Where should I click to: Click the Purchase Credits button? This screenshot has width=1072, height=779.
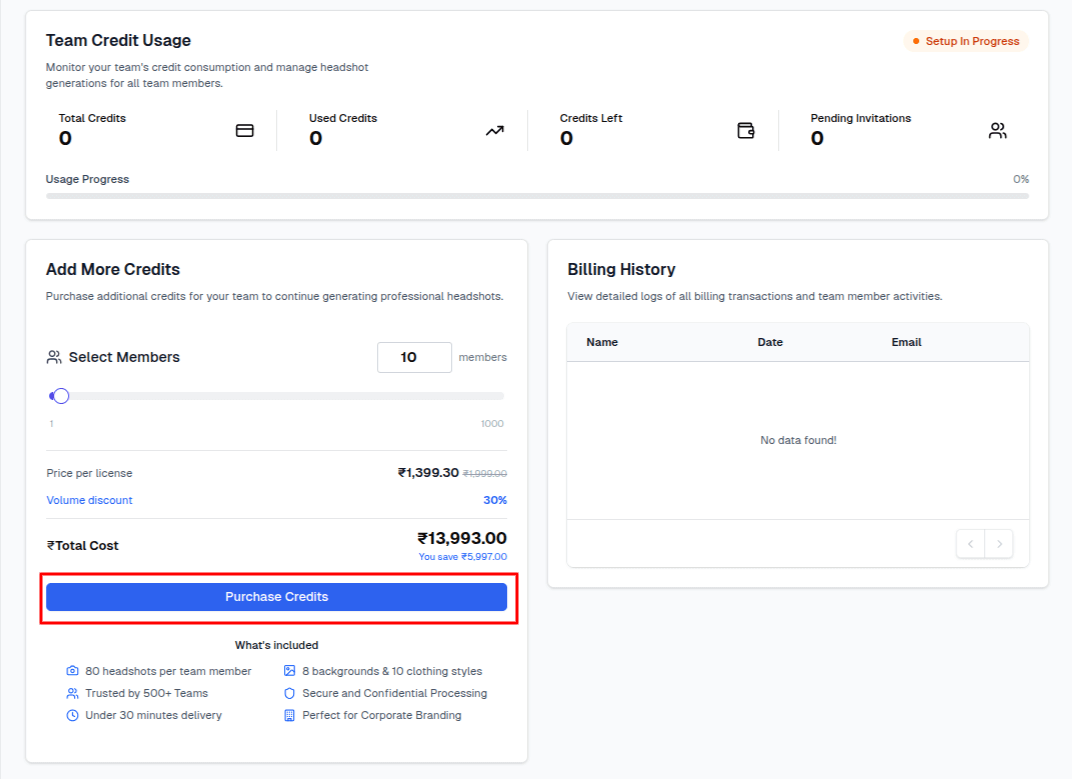pyautogui.click(x=277, y=597)
